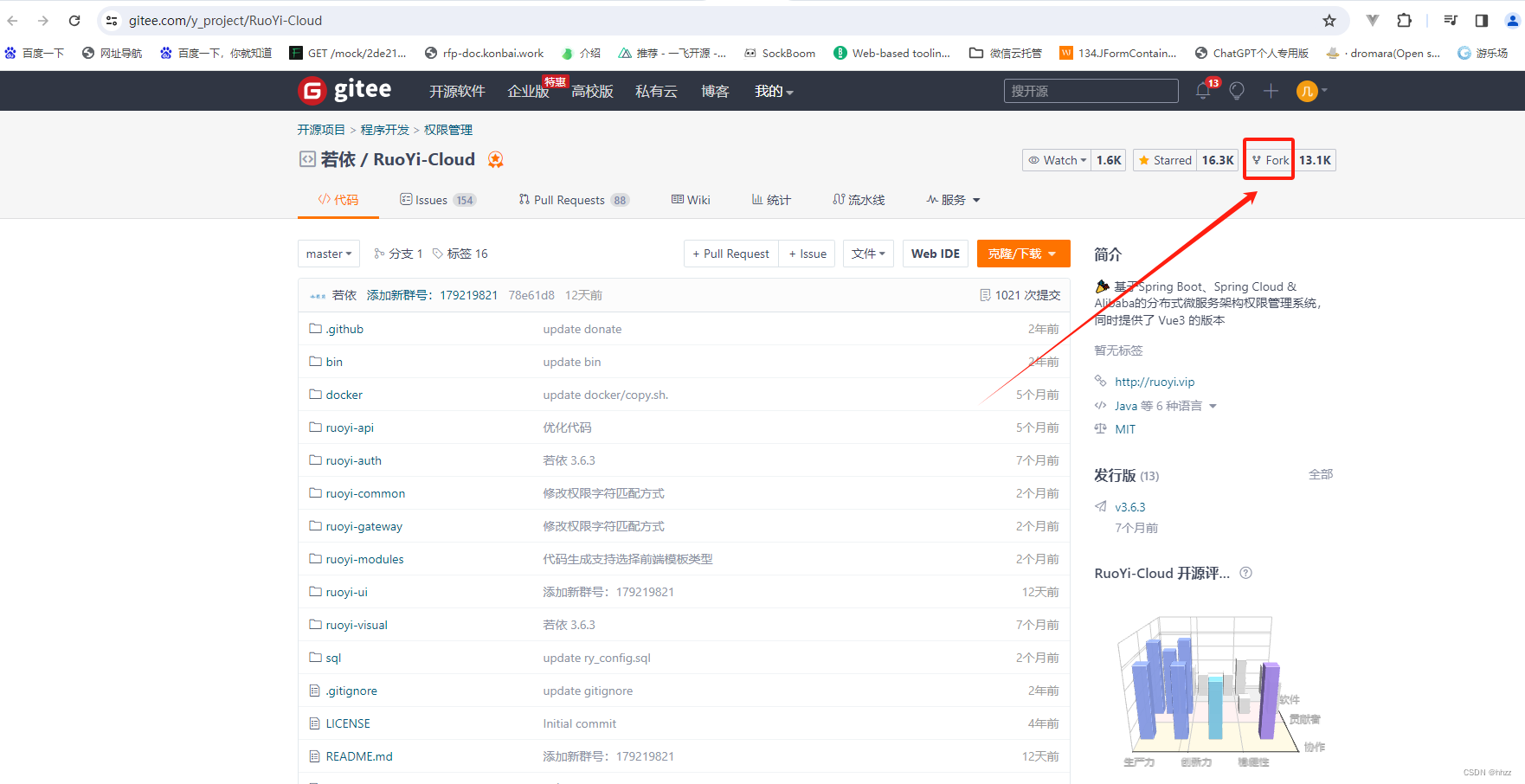Open 高校版 in the top navigation
Image resolution: width=1525 pixels, height=784 pixels.
pyautogui.click(x=592, y=91)
